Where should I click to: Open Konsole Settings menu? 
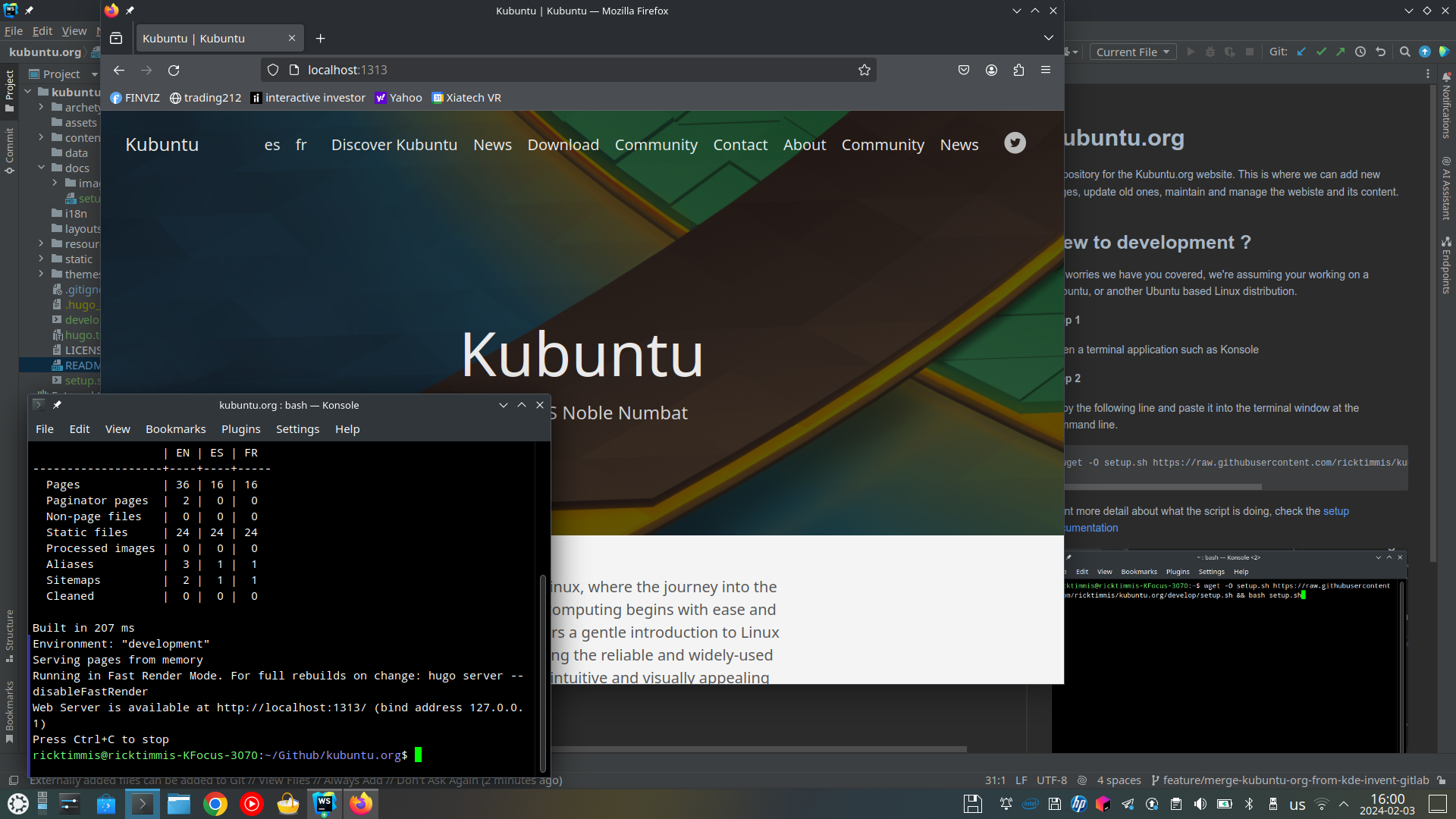(297, 429)
